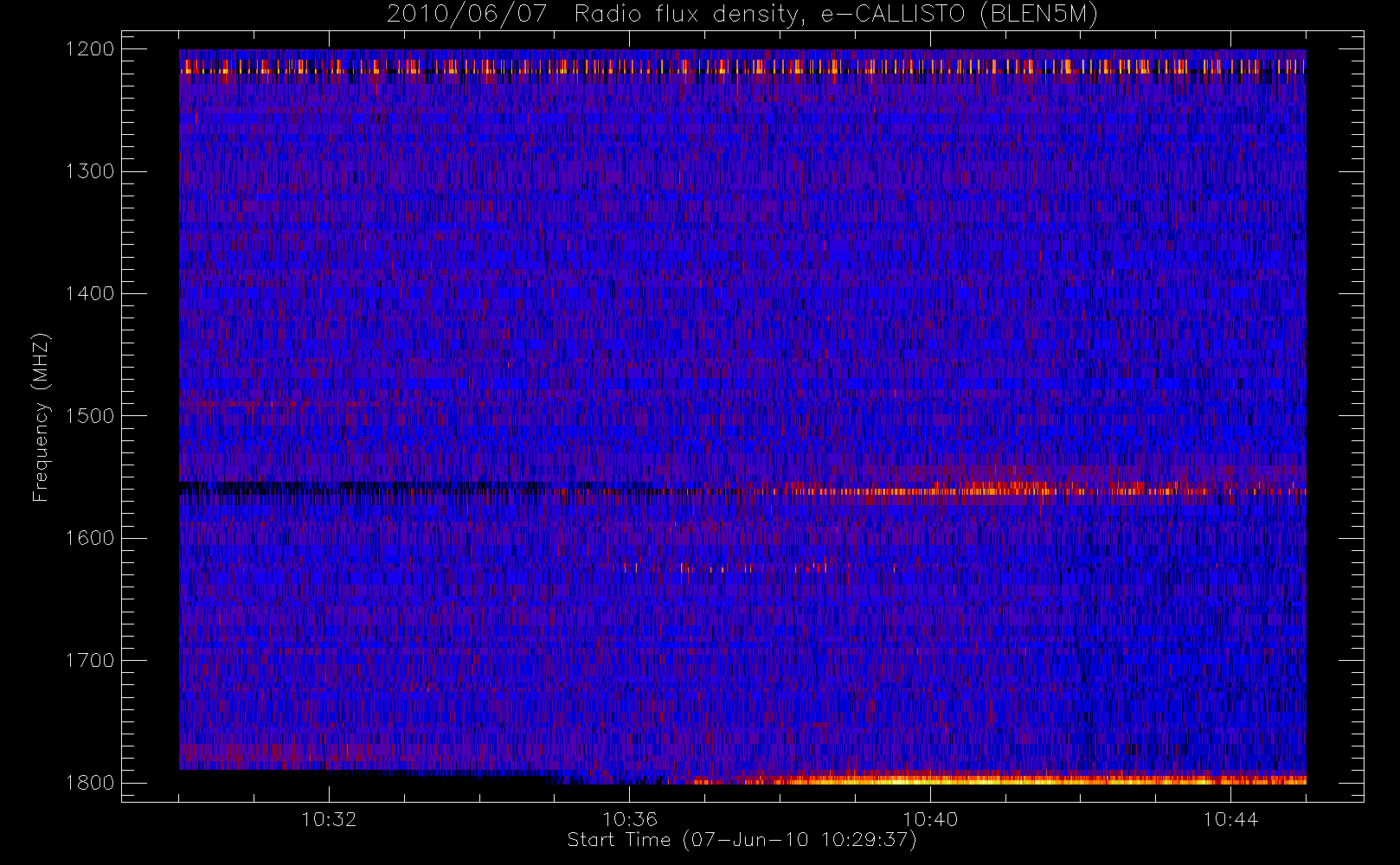1400x865 pixels.
Task: Click the 'Frequency (MHz)' axis label
Action: (x=41, y=418)
